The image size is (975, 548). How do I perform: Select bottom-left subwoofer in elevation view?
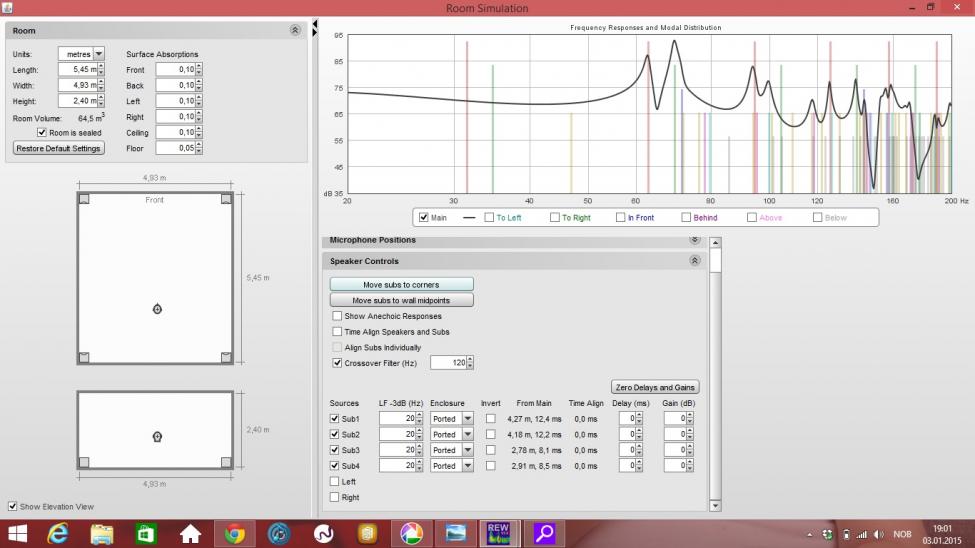84,462
